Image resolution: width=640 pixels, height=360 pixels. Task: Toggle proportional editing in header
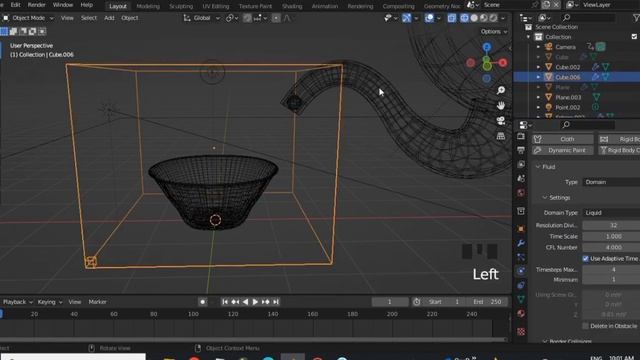(x=276, y=18)
